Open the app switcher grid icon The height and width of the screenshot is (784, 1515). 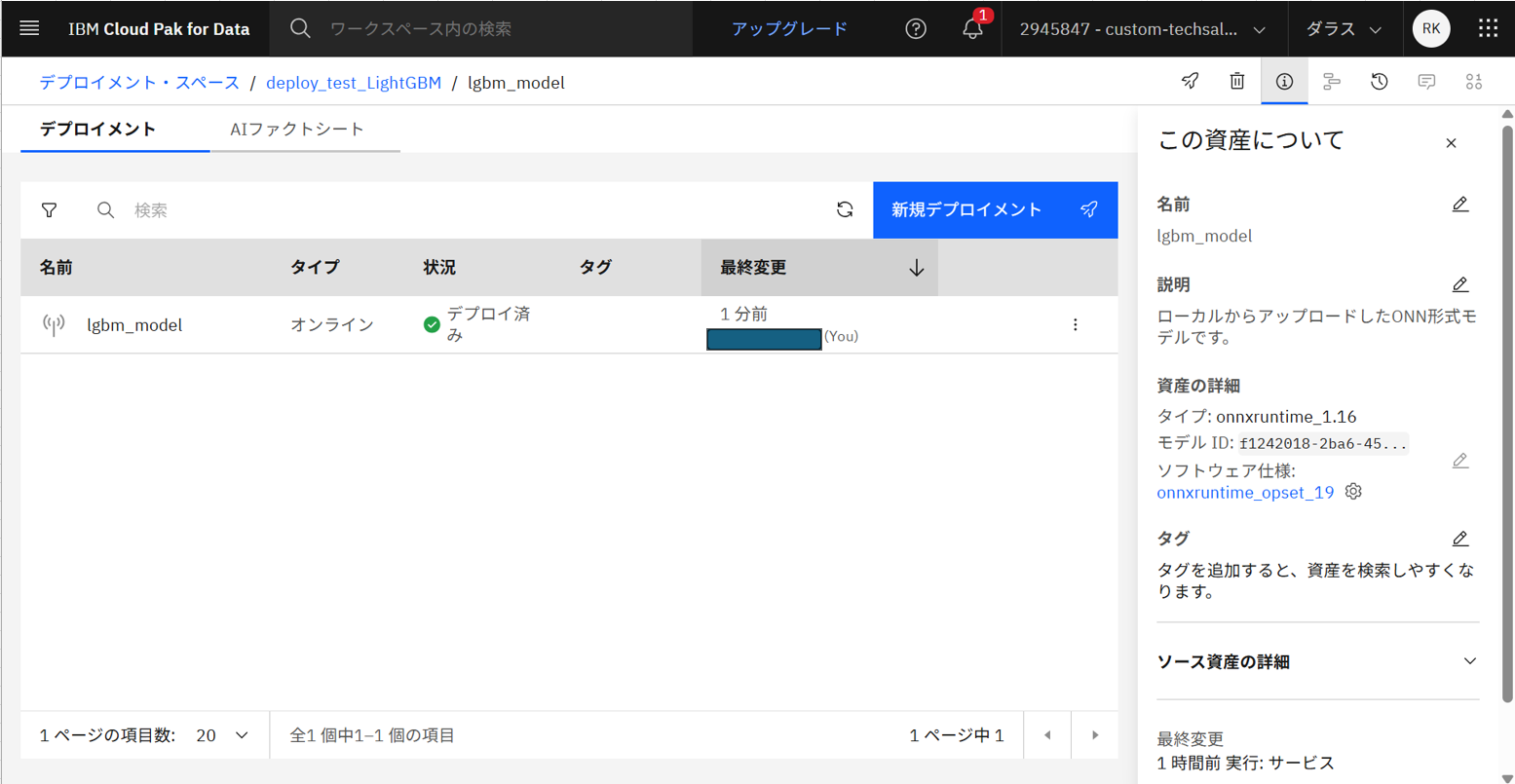(1488, 28)
